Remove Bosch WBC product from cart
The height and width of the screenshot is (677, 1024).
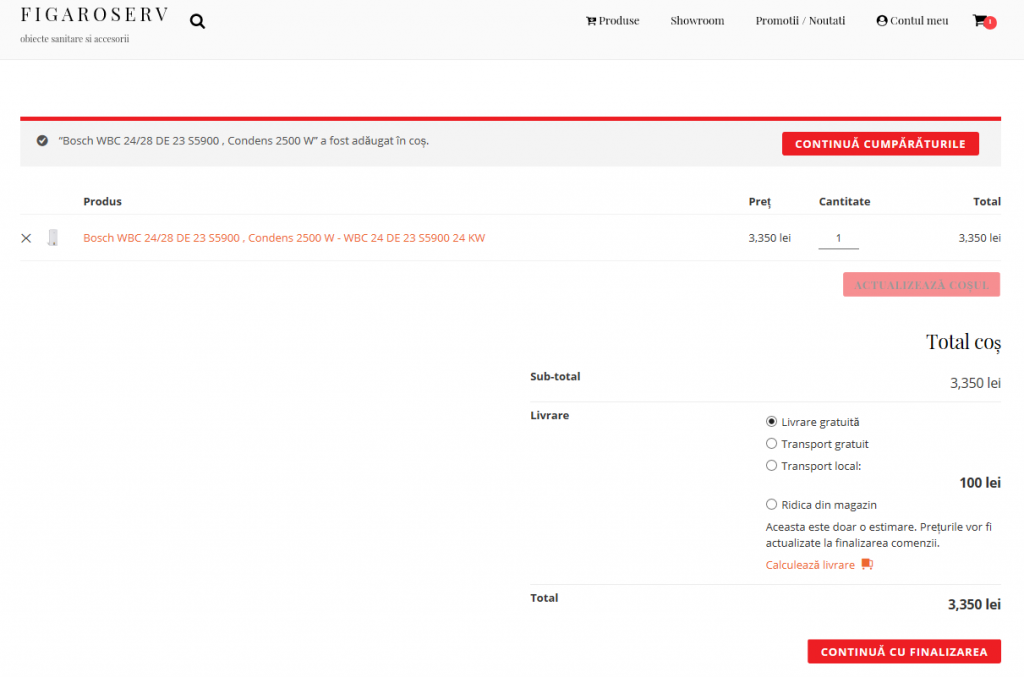pyautogui.click(x=26, y=238)
